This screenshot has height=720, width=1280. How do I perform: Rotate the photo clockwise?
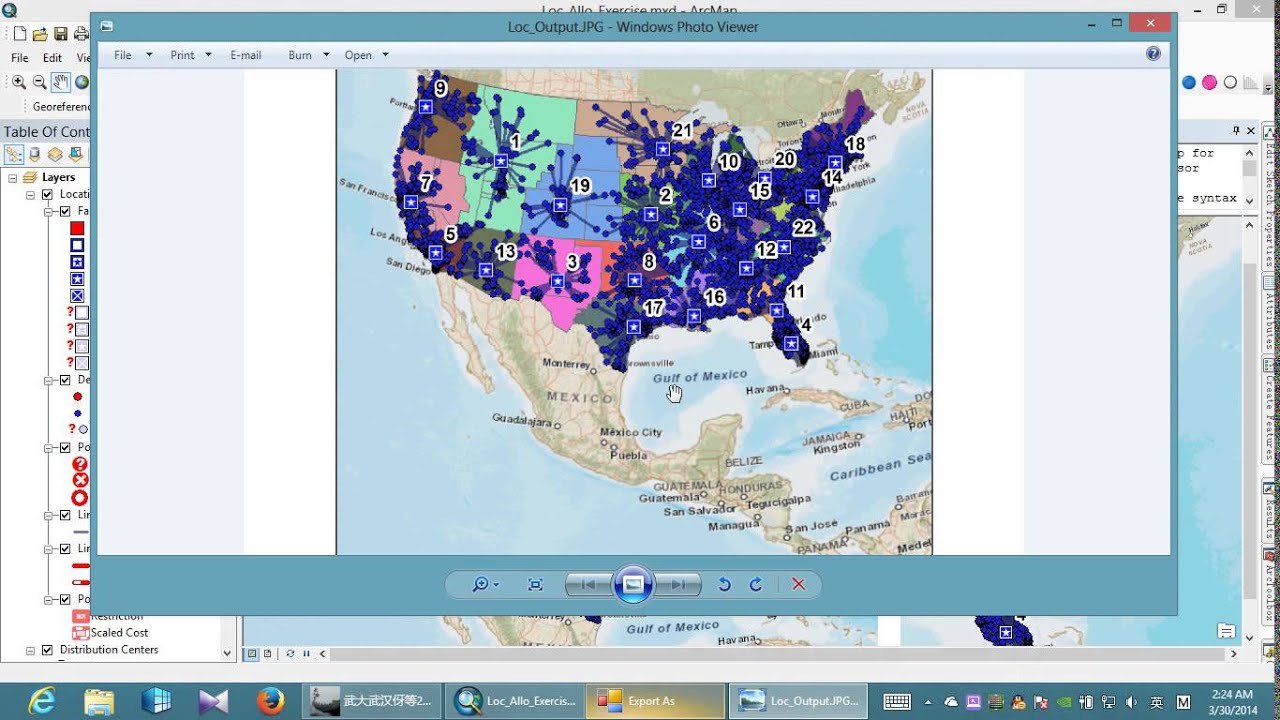point(756,585)
